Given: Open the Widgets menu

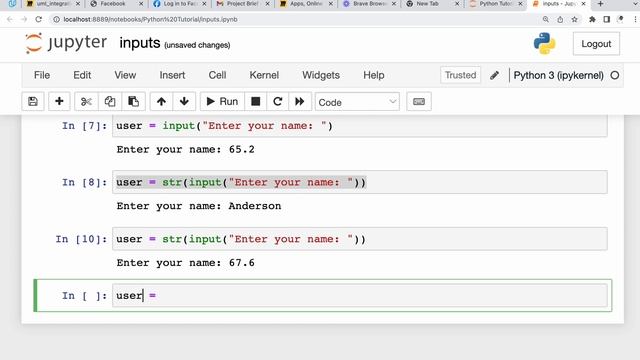Looking at the screenshot, I should (x=321, y=75).
